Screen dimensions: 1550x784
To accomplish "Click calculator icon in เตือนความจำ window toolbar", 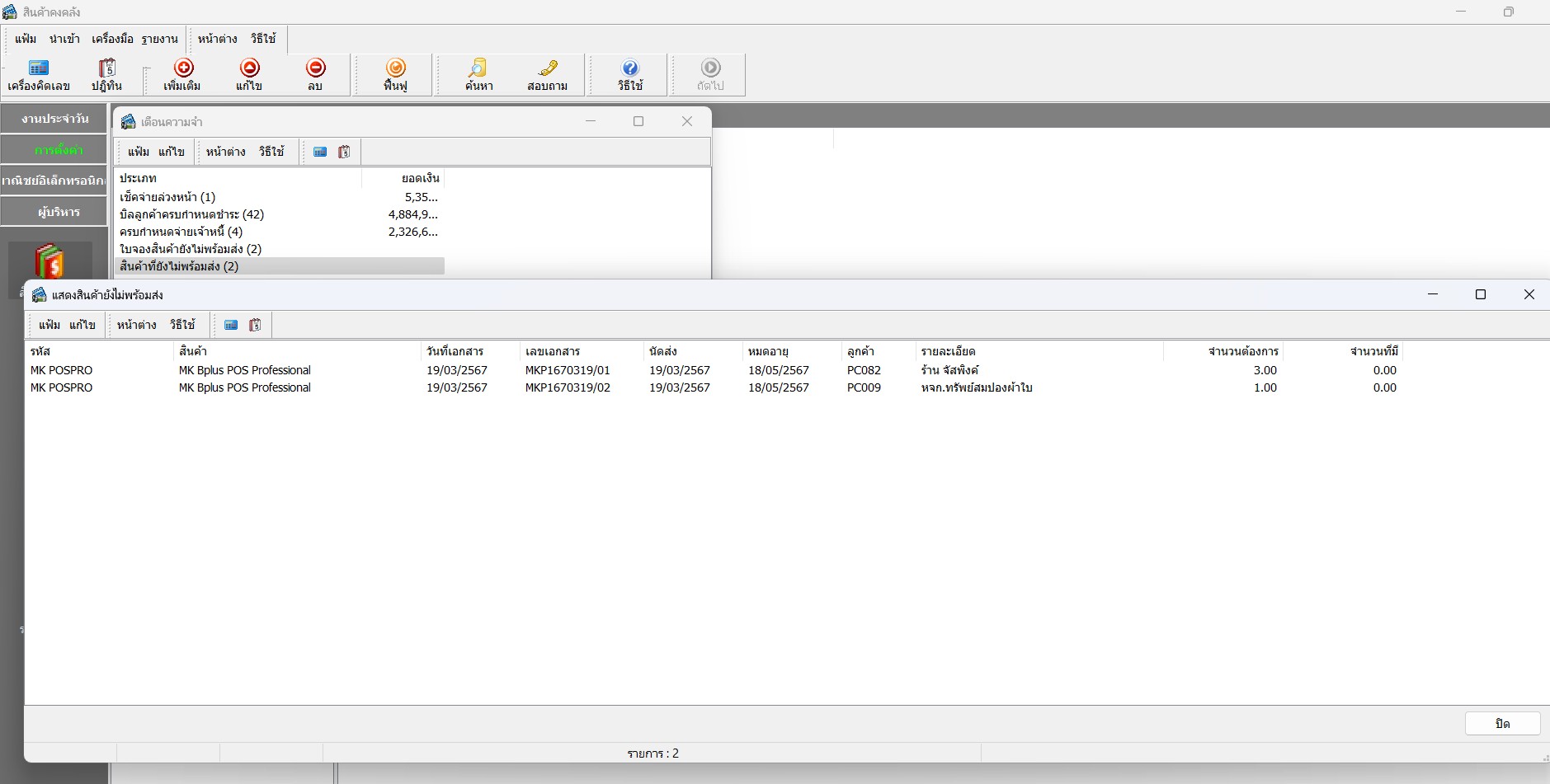I will coord(320,152).
